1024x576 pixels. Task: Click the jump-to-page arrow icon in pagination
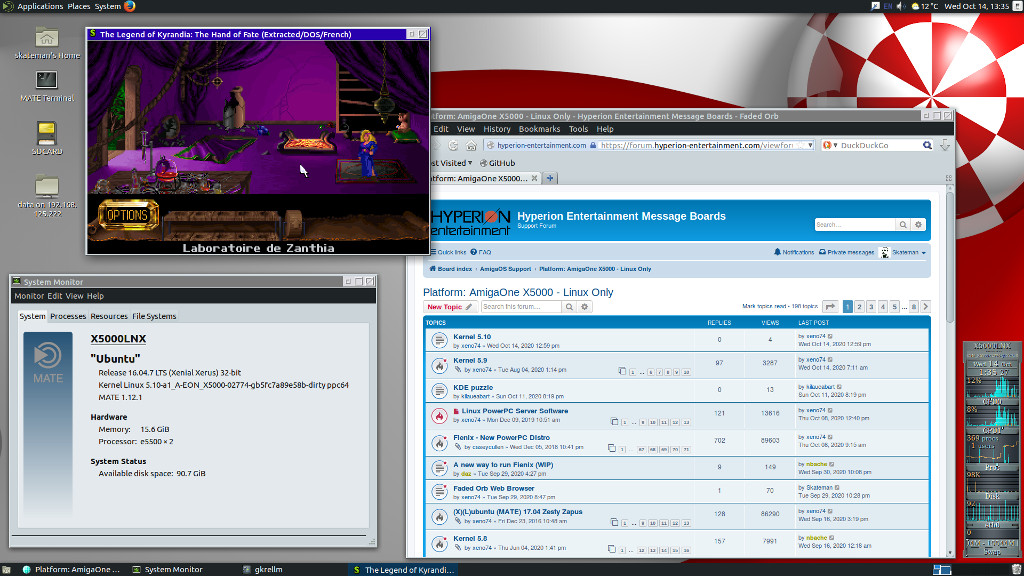830,307
